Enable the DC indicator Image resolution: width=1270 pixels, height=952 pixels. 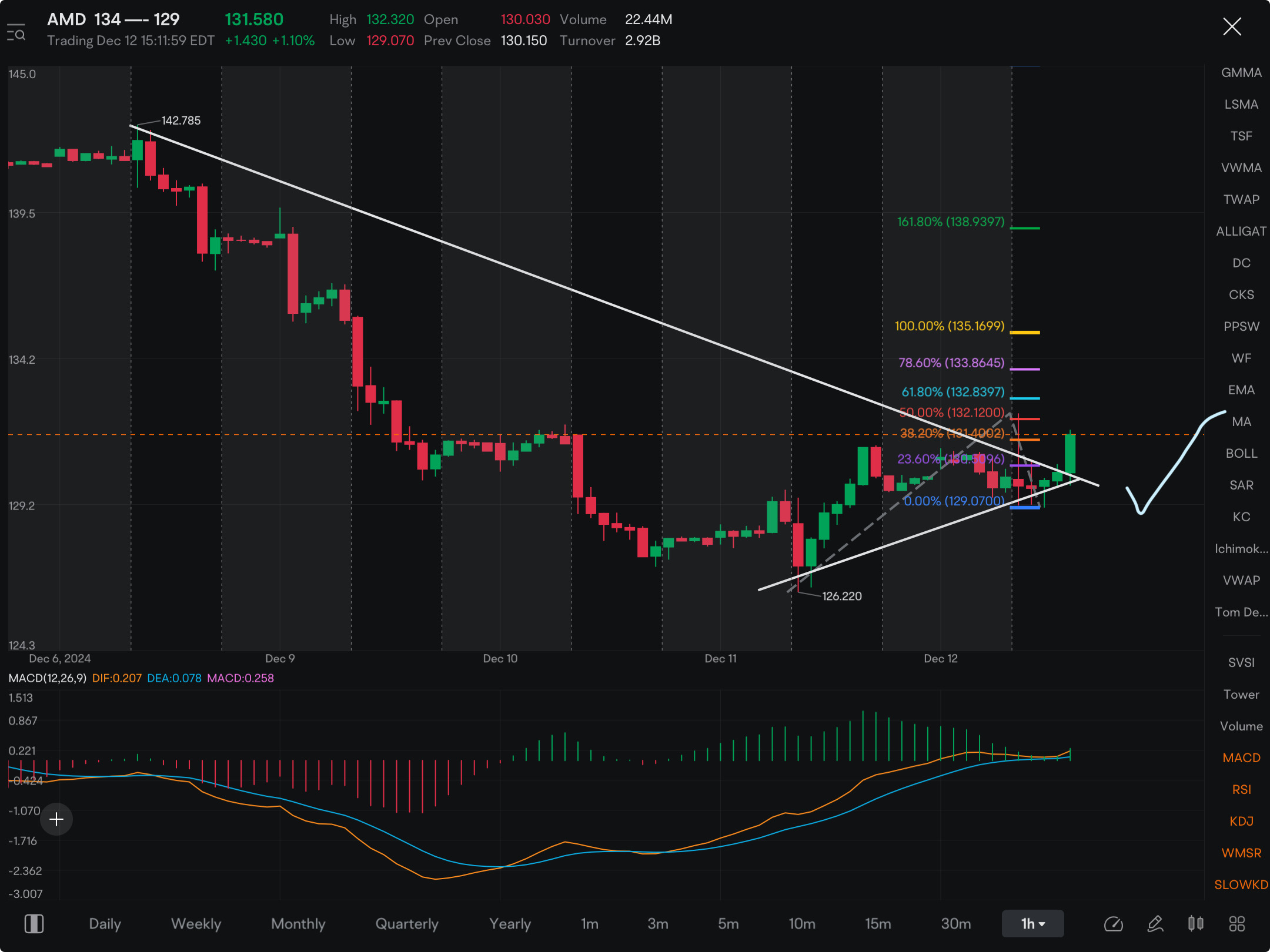pos(1241,263)
